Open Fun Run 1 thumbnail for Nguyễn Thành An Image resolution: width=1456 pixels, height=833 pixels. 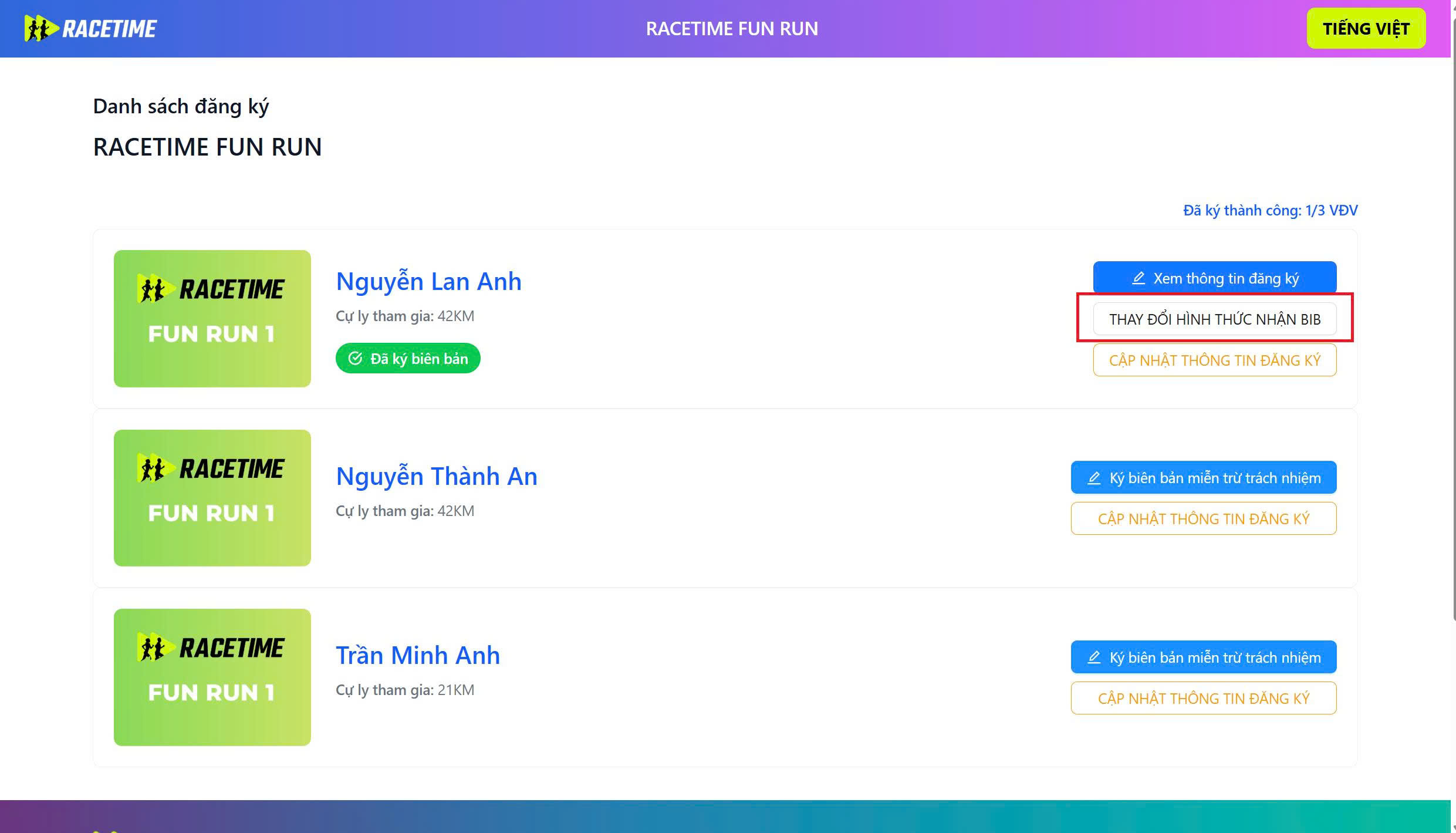tap(212, 498)
